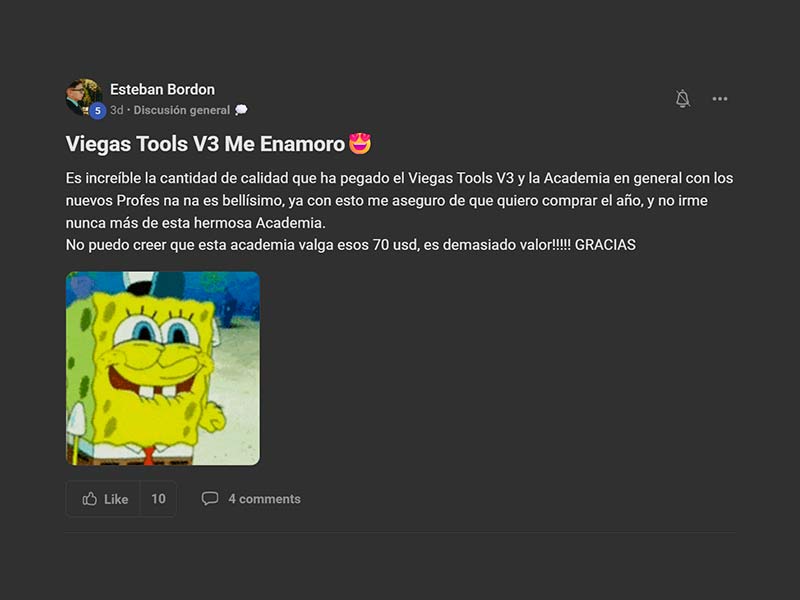Click the 3d post timestamp
Image resolution: width=800 pixels, height=600 pixels.
[x=117, y=110]
